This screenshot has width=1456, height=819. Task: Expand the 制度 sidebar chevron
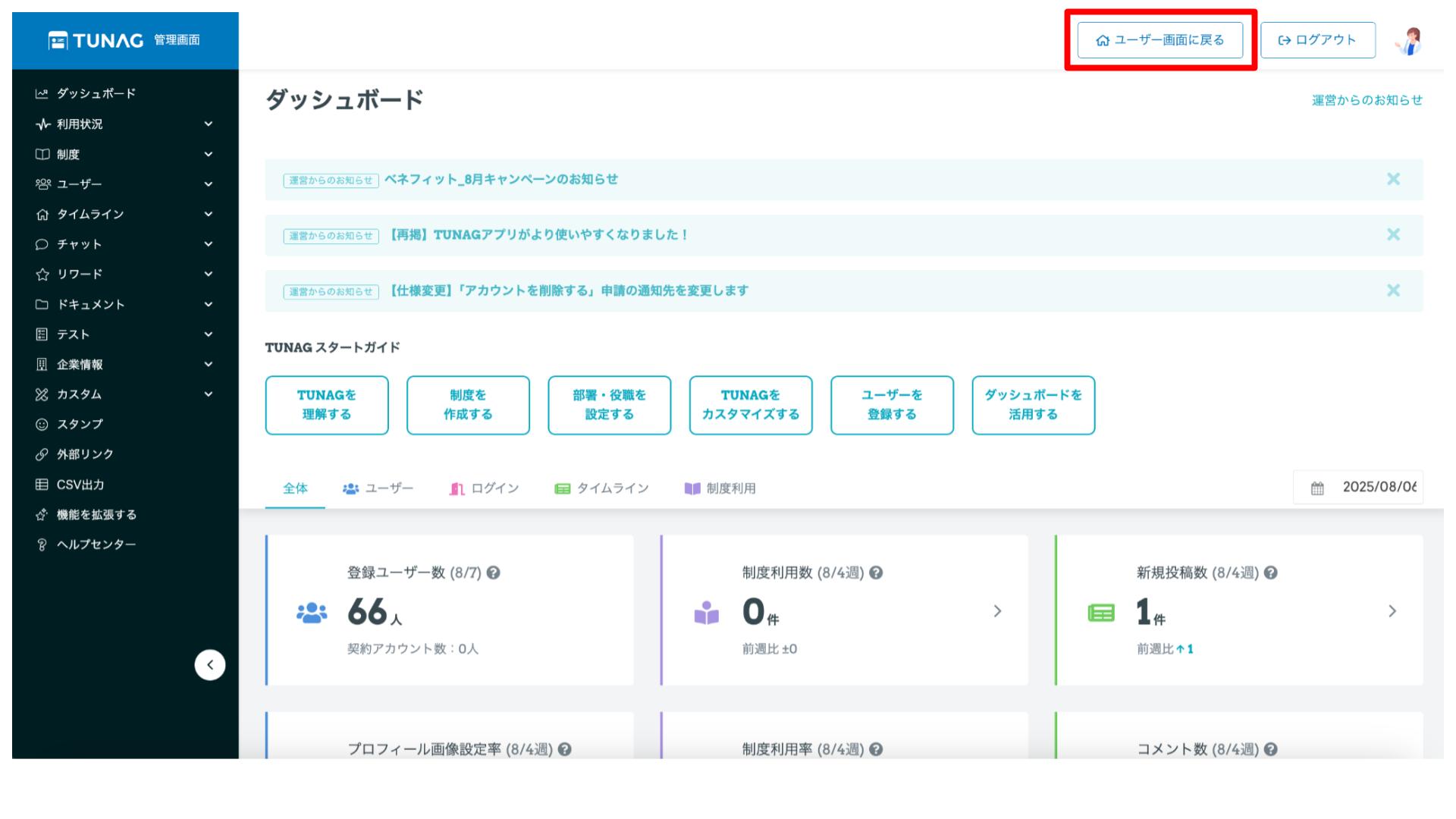click(x=209, y=154)
